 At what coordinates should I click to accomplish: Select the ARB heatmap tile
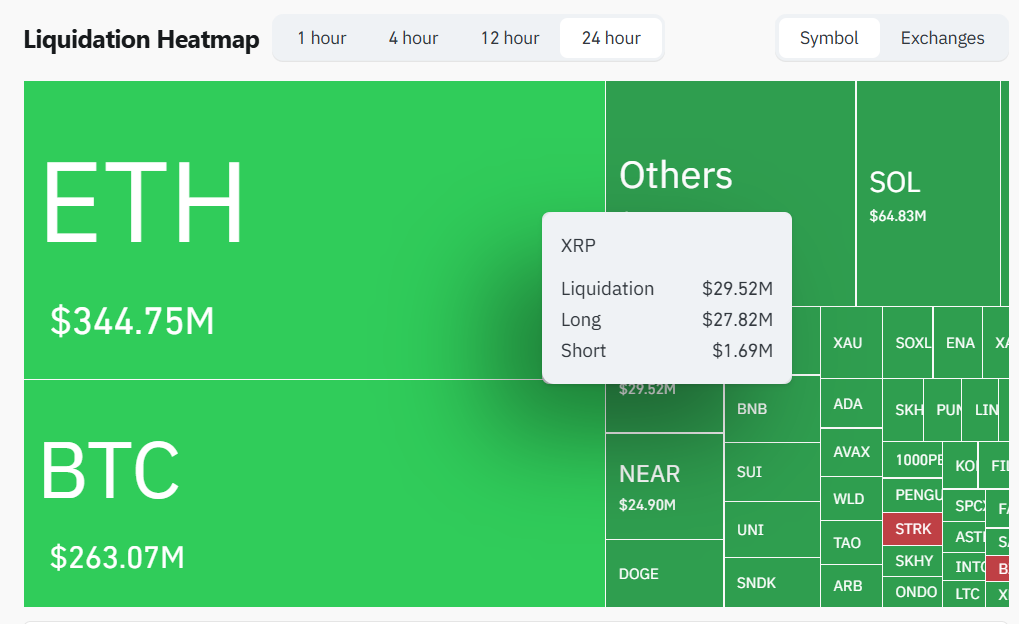851,586
